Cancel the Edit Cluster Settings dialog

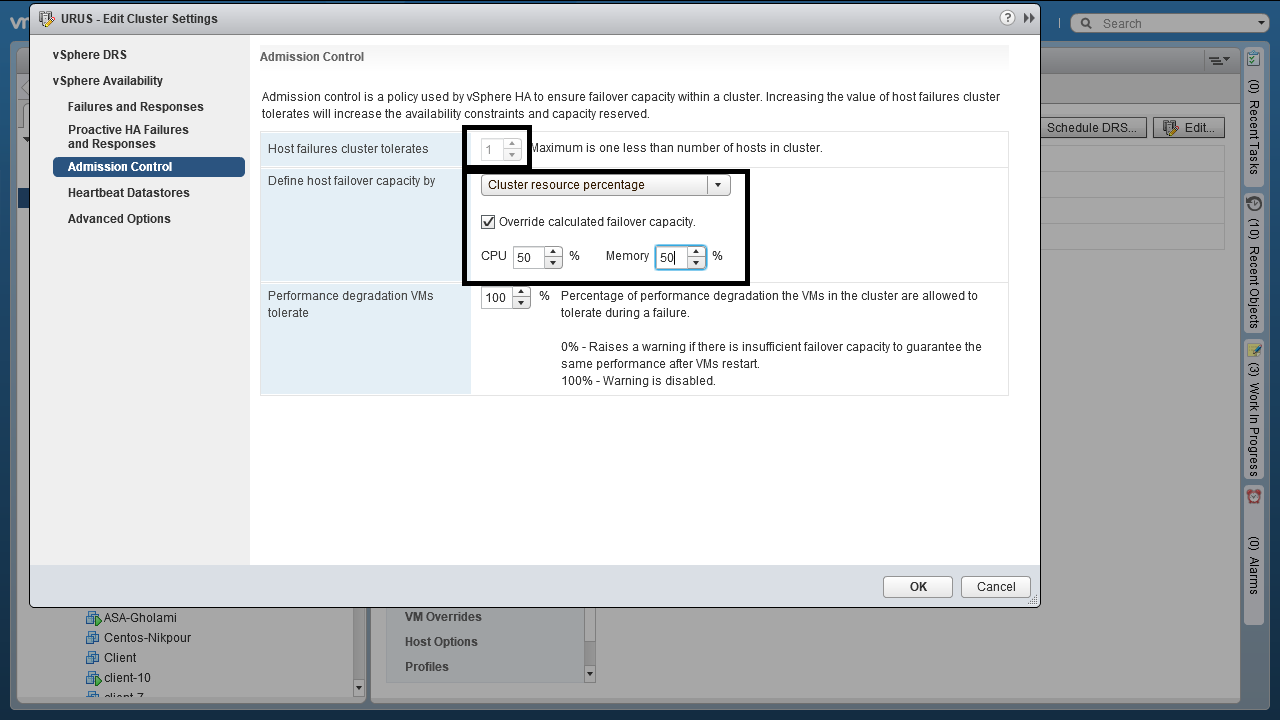point(995,587)
